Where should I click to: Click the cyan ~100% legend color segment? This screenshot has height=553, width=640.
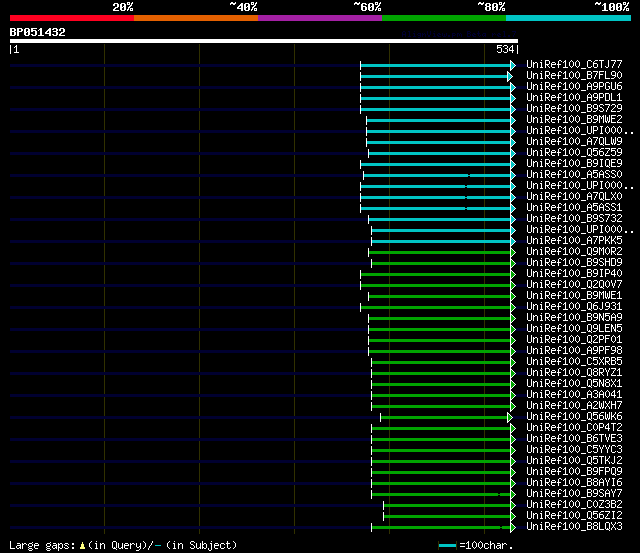tap(569, 18)
